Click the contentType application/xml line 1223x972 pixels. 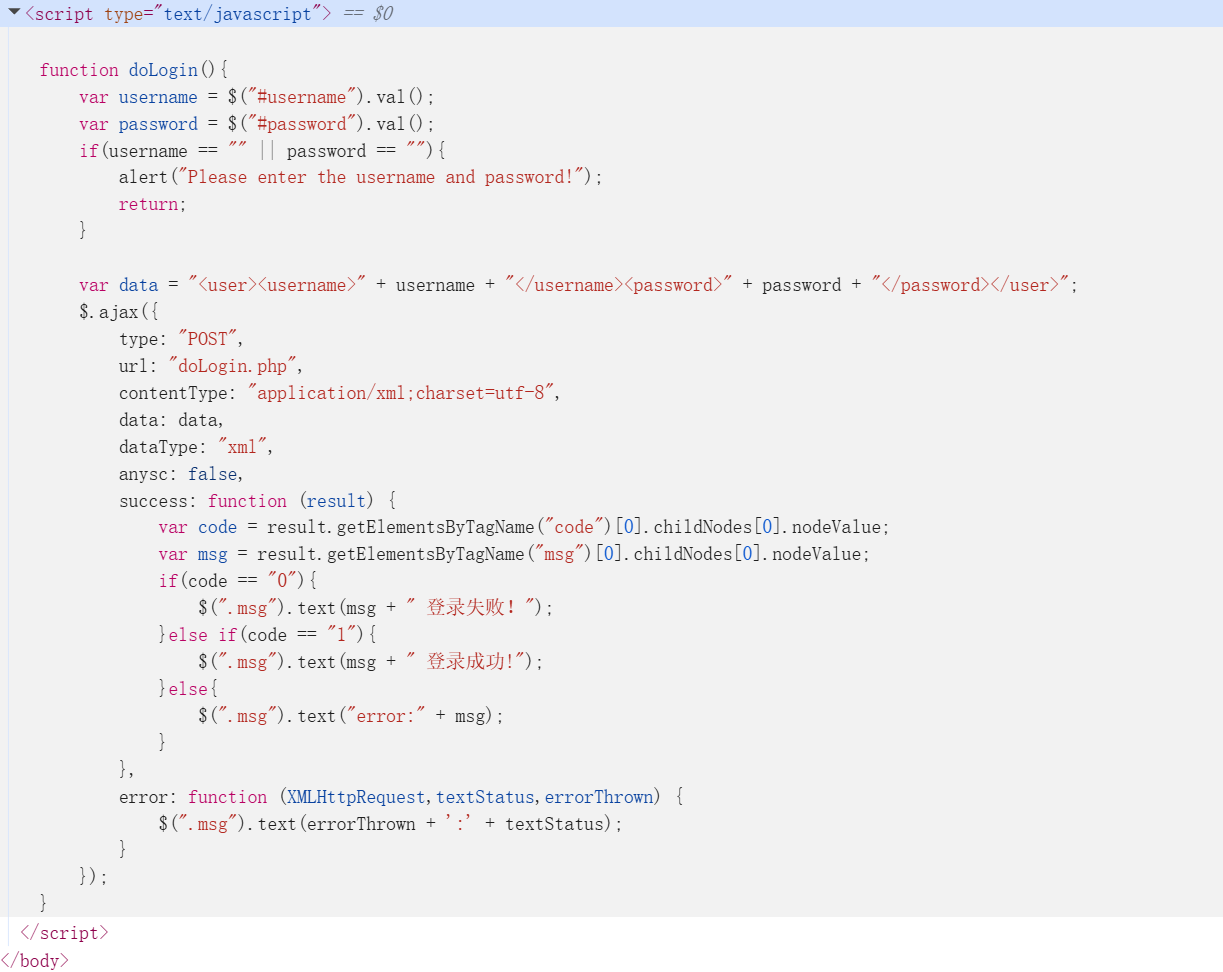click(340, 393)
